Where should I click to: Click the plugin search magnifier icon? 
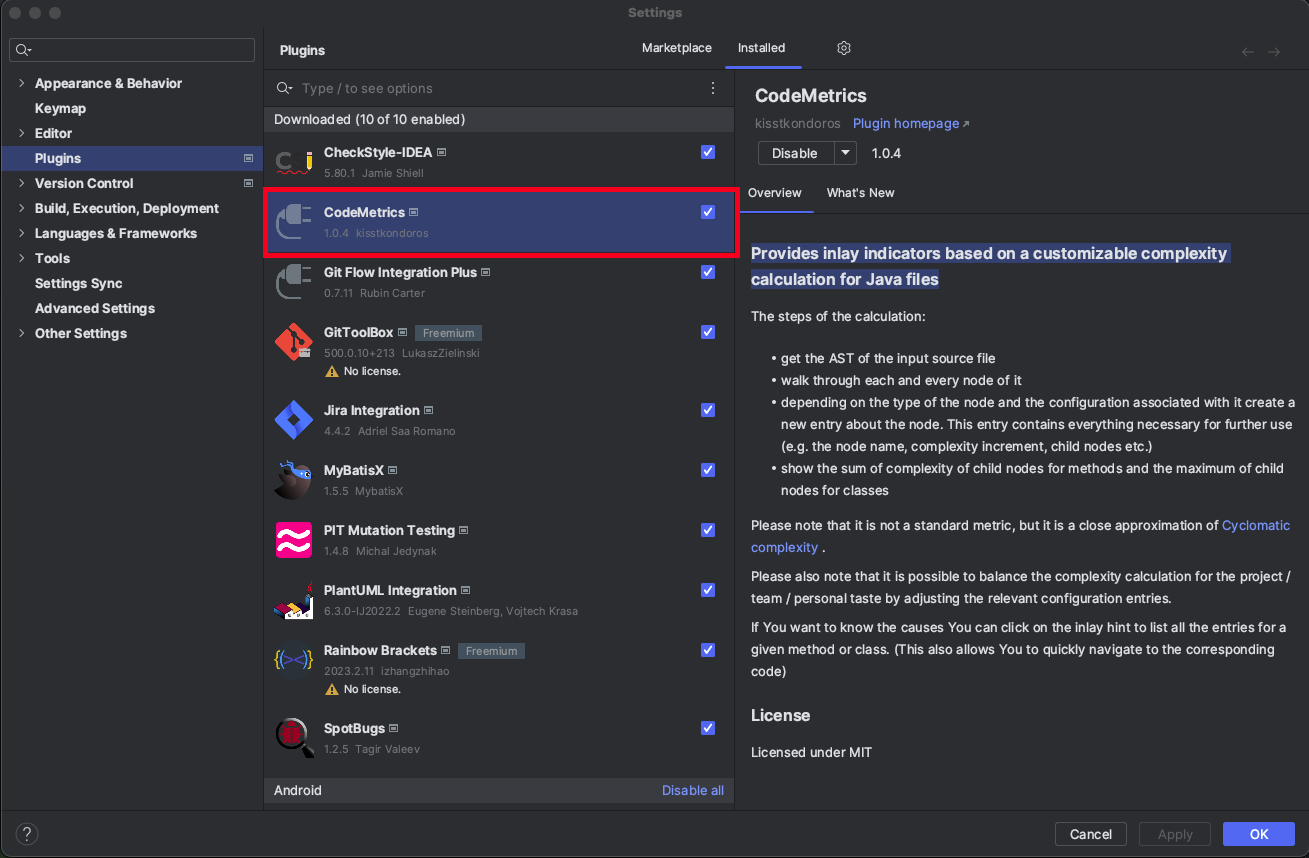284,88
